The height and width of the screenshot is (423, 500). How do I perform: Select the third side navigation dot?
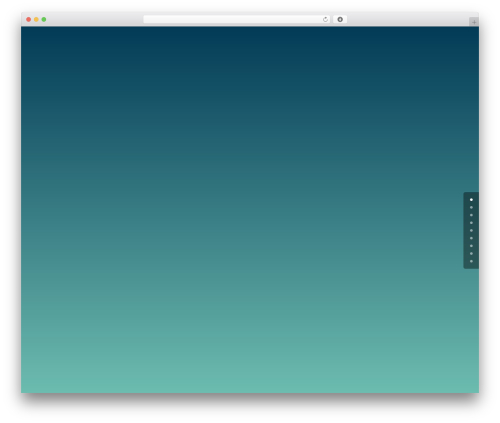471,215
